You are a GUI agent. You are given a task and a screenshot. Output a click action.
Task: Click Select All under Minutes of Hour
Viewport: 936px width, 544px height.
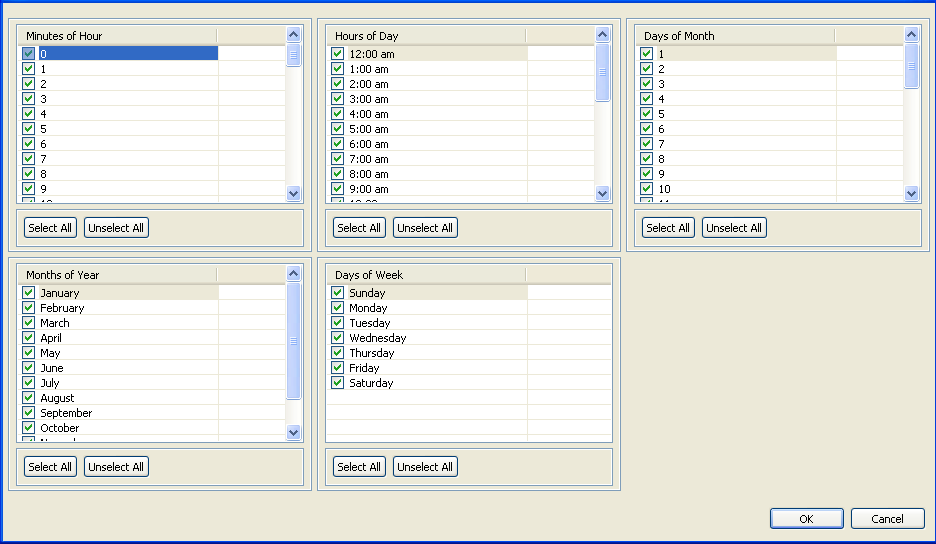coord(50,228)
